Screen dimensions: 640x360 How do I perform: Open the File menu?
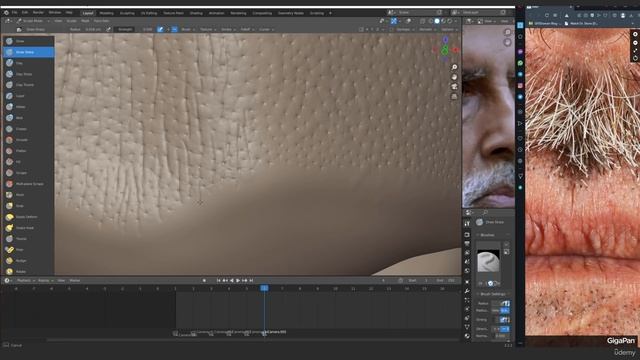pyautogui.click(x=14, y=13)
